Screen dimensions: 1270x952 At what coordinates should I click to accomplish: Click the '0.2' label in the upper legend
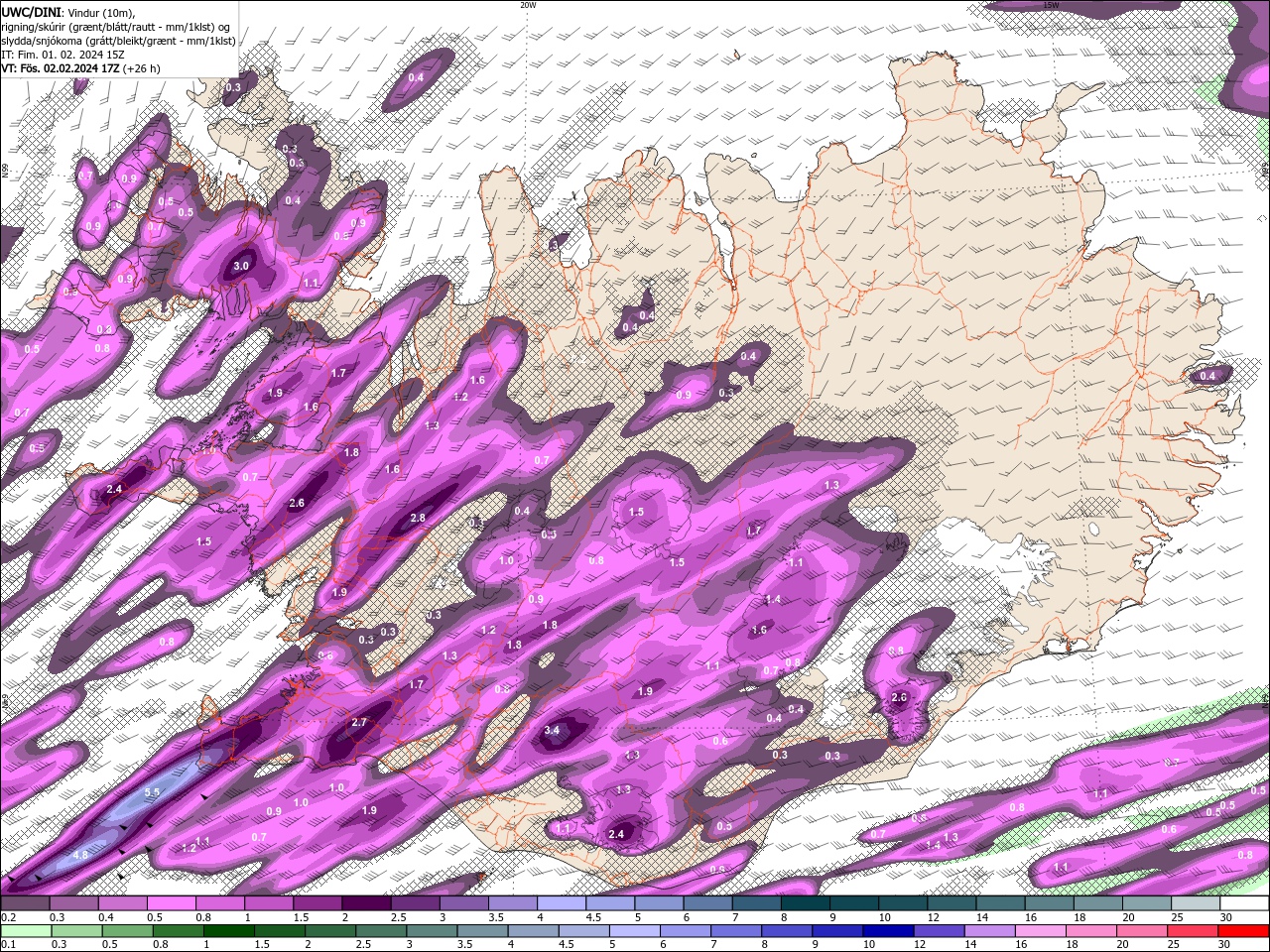(x=7, y=917)
